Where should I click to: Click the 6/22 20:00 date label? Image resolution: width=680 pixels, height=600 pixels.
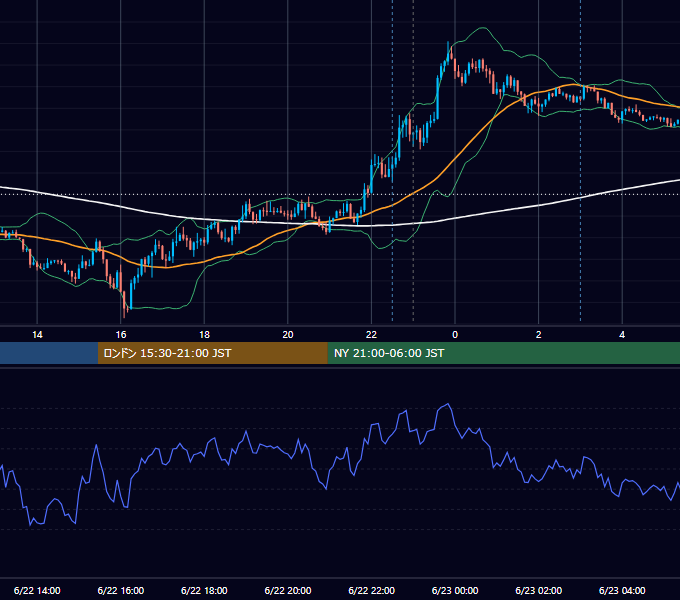(x=288, y=590)
